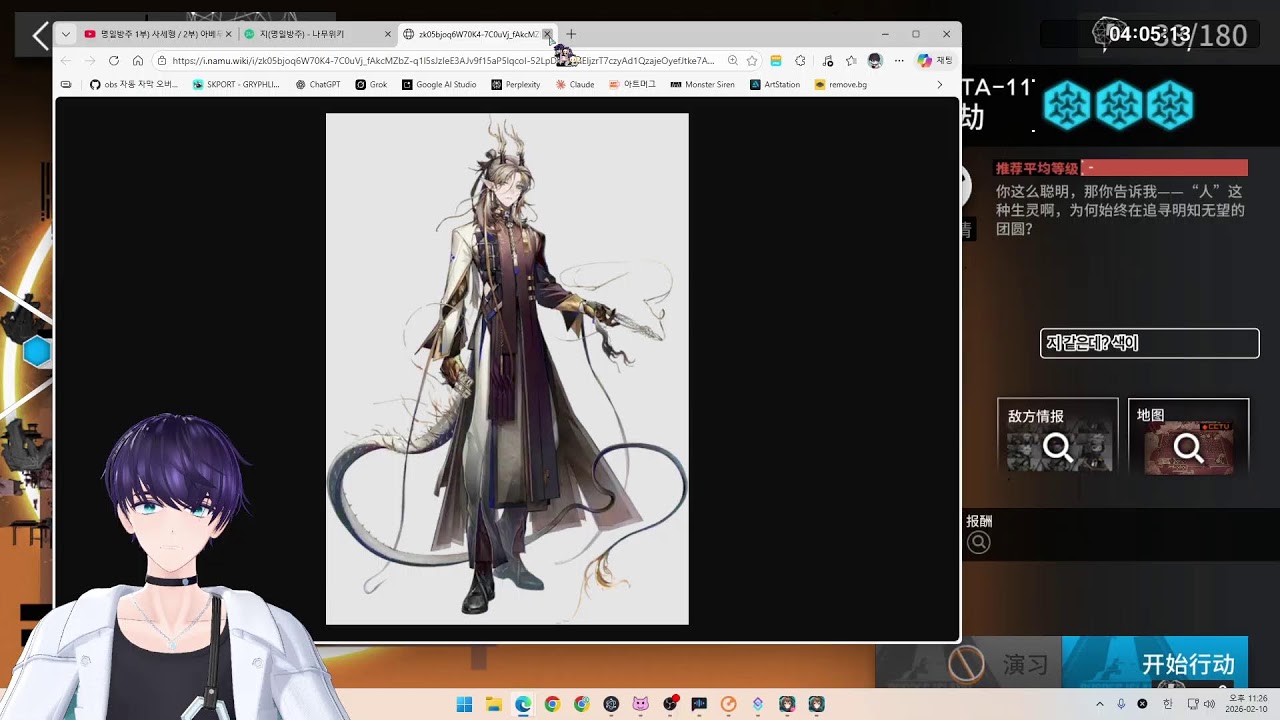Reload the page in Edge
1280x720 pixels.
[x=114, y=61]
